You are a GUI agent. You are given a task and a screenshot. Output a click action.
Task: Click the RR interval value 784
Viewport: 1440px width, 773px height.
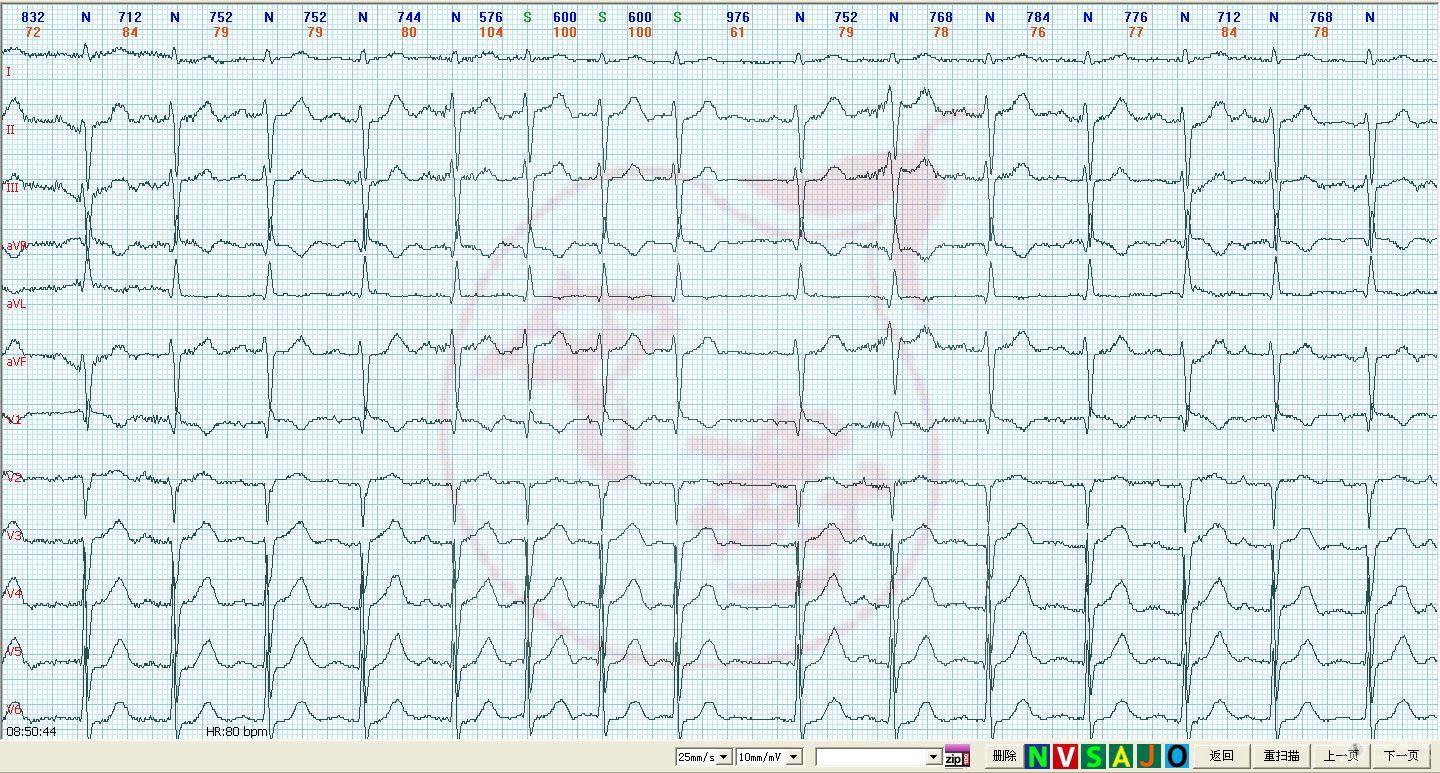click(1038, 17)
